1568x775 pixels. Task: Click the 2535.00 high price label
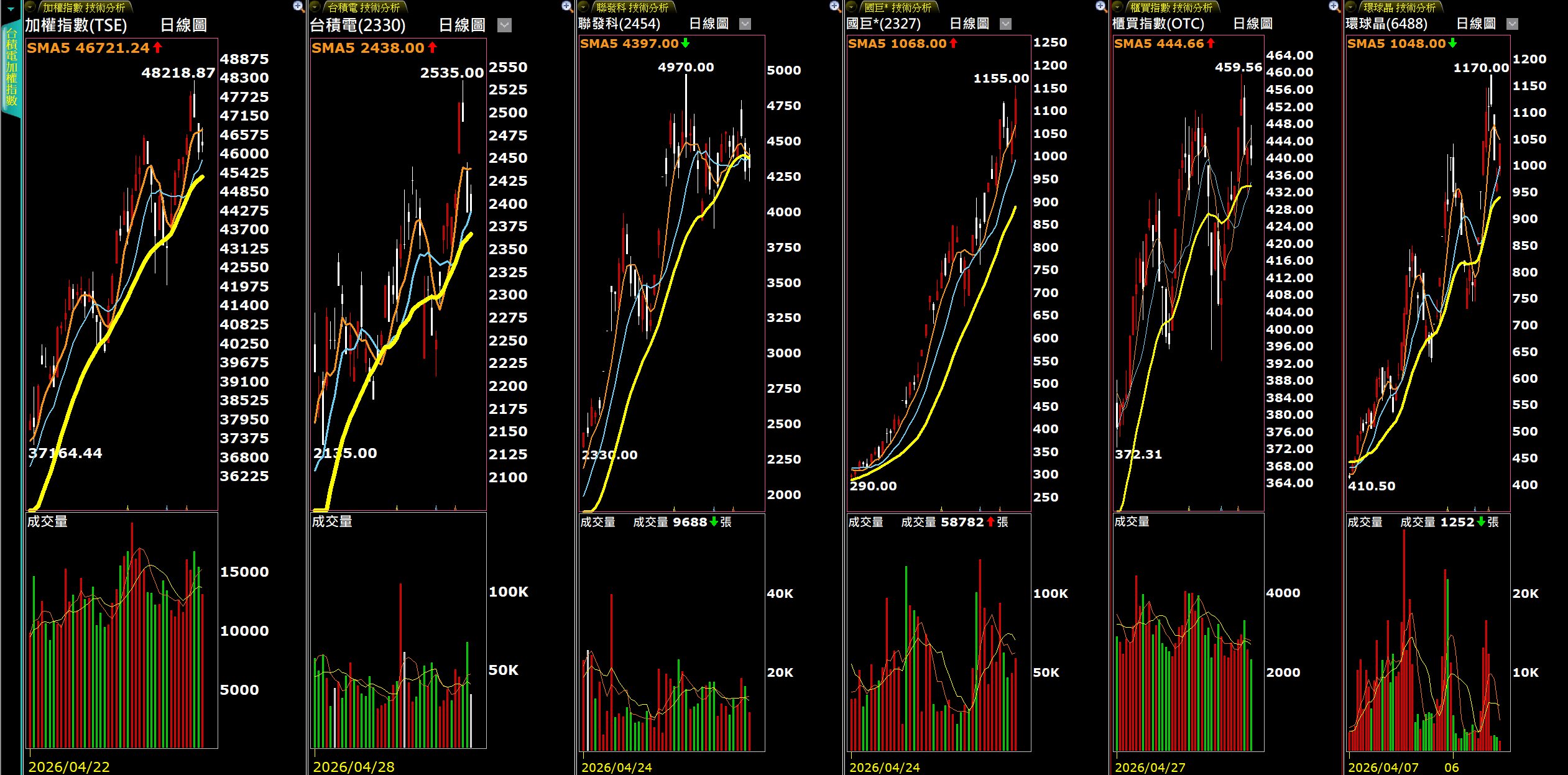[x=452, y=73]
